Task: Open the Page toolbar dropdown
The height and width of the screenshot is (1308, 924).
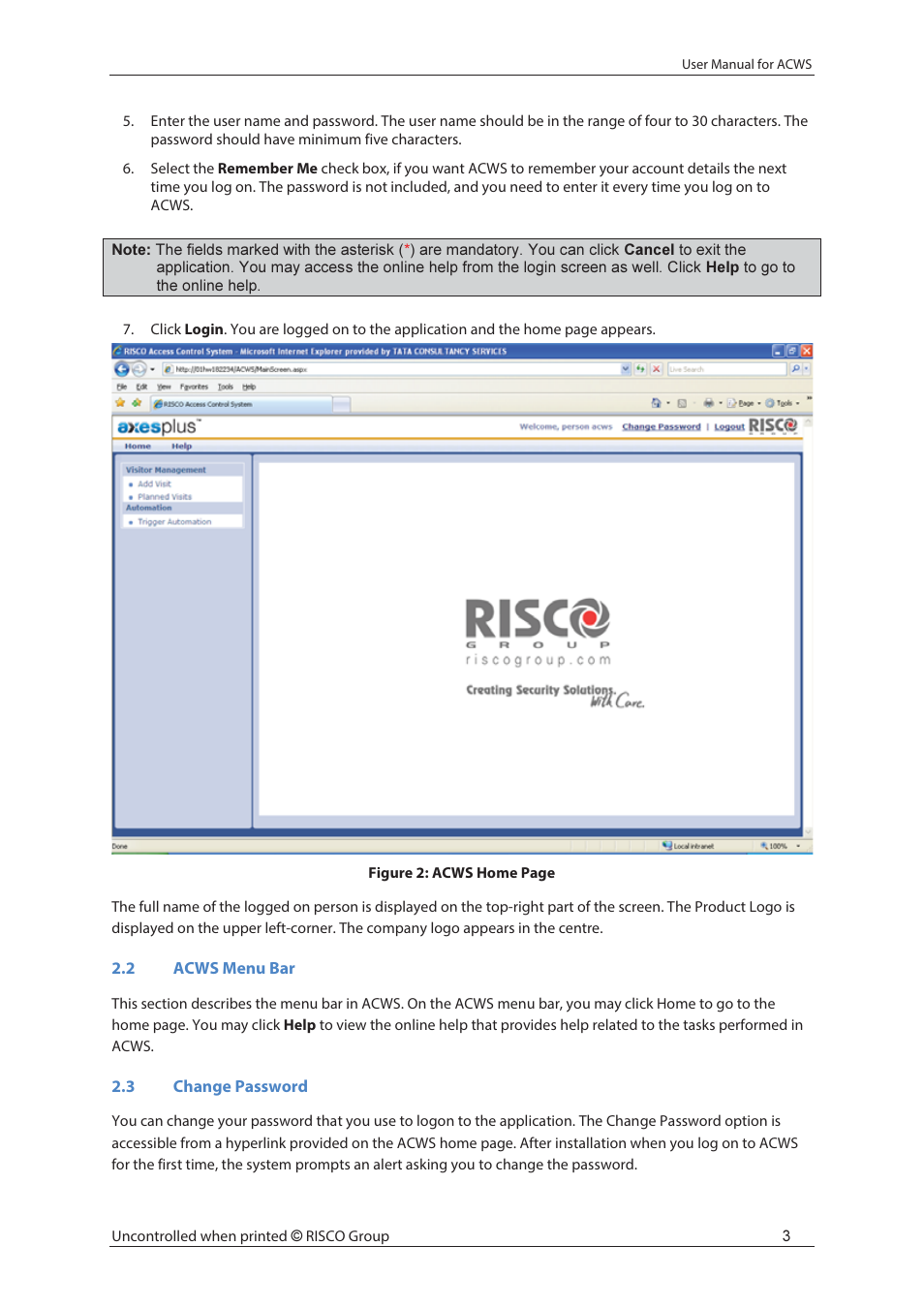Action: [744, 403]
